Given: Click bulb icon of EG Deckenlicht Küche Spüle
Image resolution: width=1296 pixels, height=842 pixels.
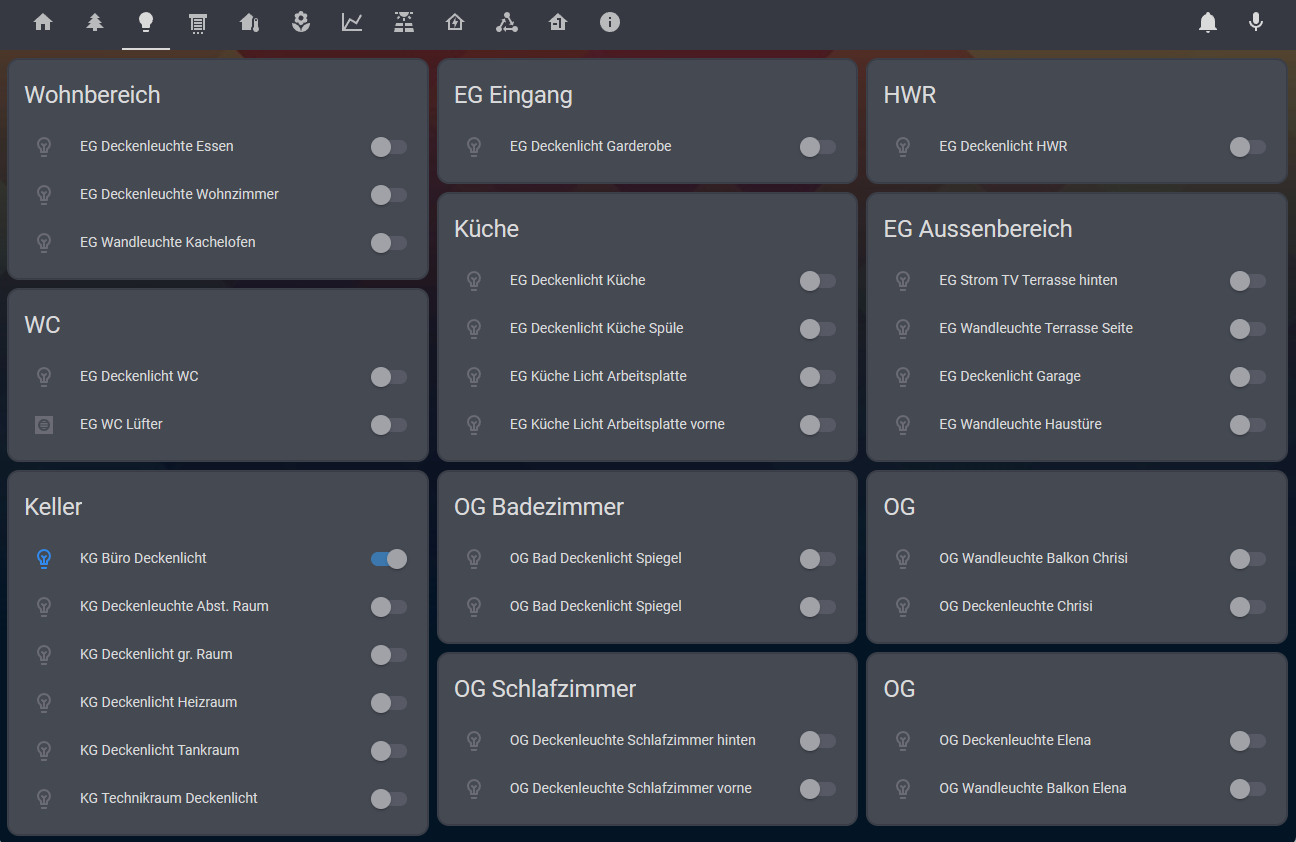Looking at the screenshot, I should point(474,329).
